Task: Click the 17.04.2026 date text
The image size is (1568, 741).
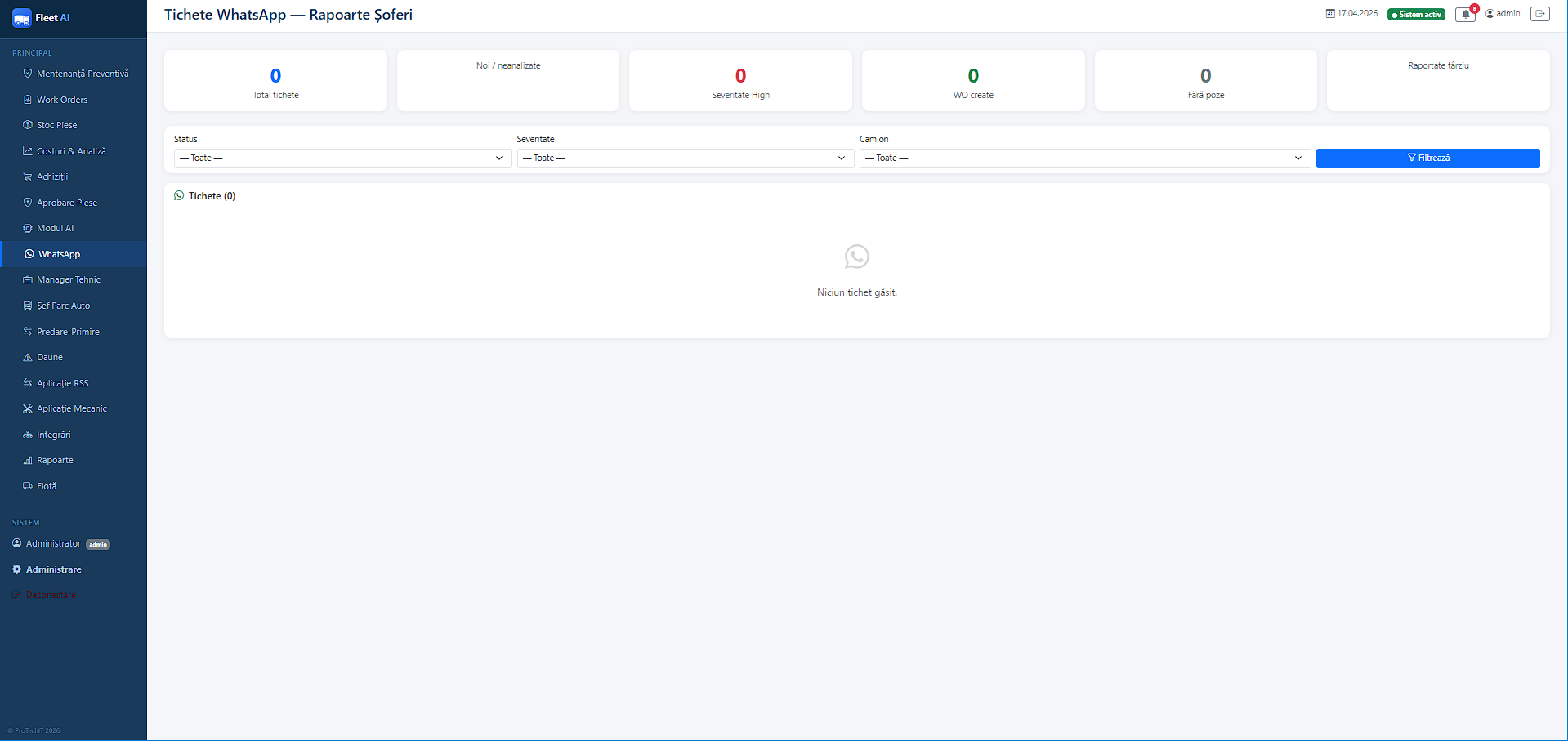Action: pyautogui.click(x=1357, y=14)
